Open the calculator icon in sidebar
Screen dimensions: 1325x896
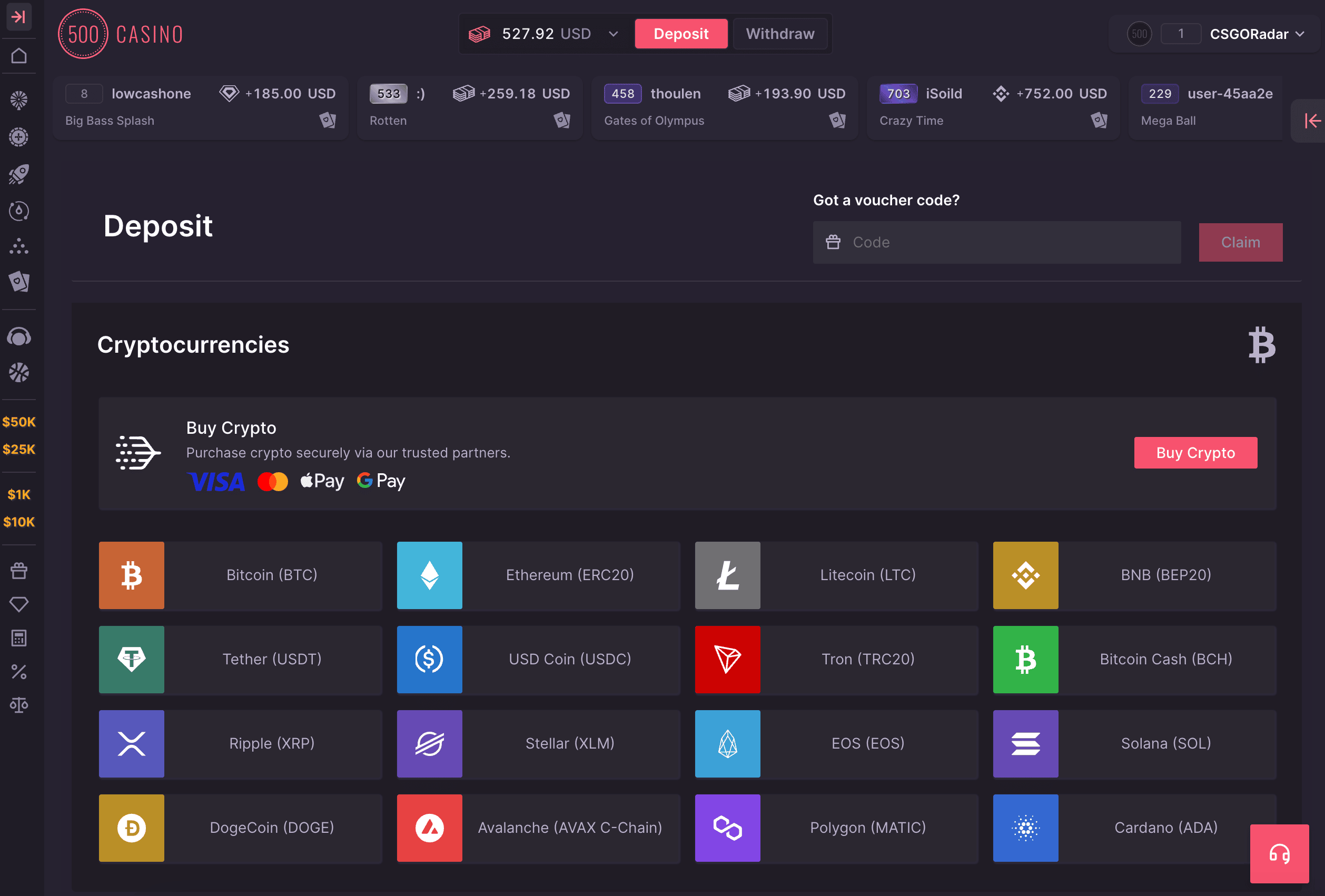pos(19,638)
